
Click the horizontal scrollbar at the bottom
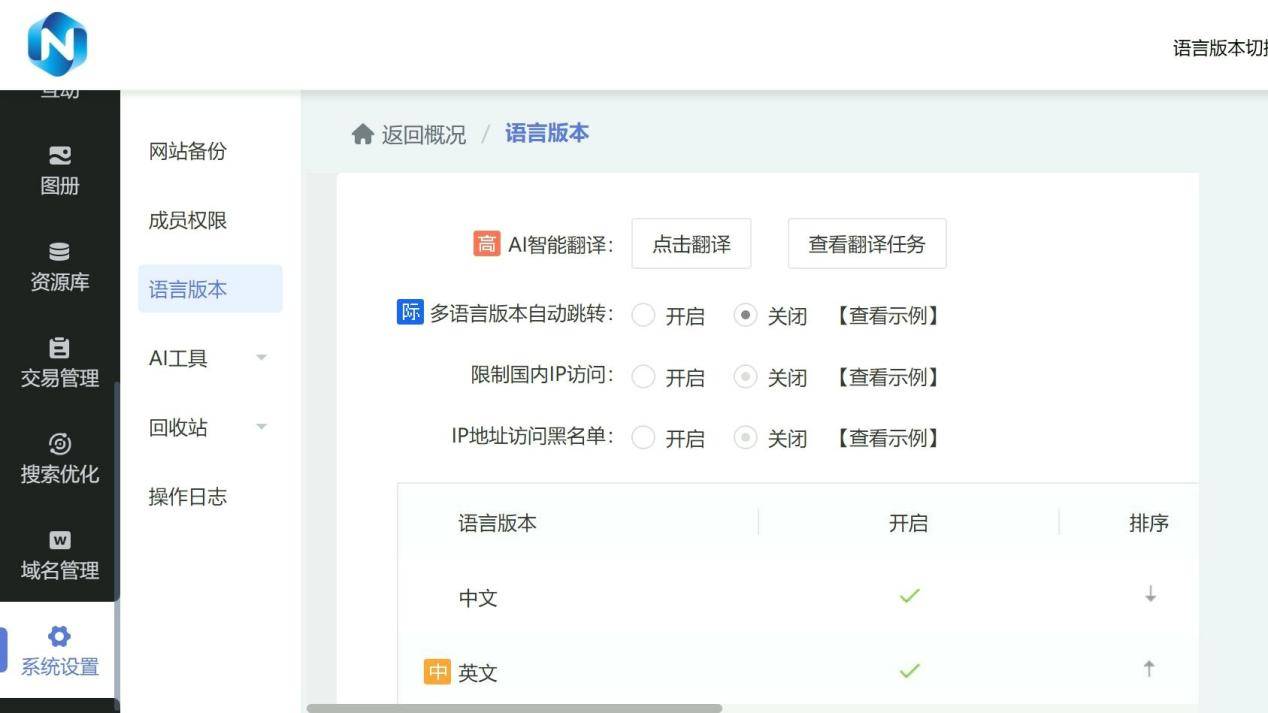pyautogui.click(x=514, y=708)
